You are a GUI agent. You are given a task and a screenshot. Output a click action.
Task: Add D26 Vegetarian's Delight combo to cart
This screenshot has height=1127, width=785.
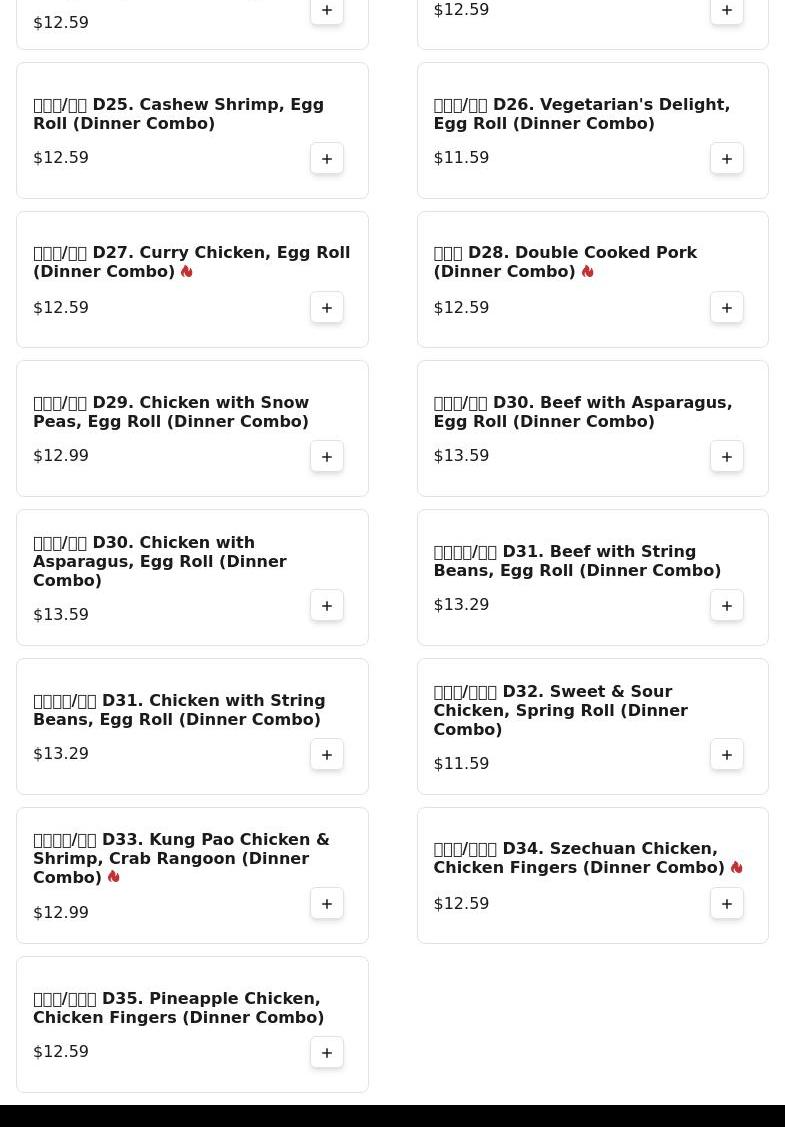point(726,158)
